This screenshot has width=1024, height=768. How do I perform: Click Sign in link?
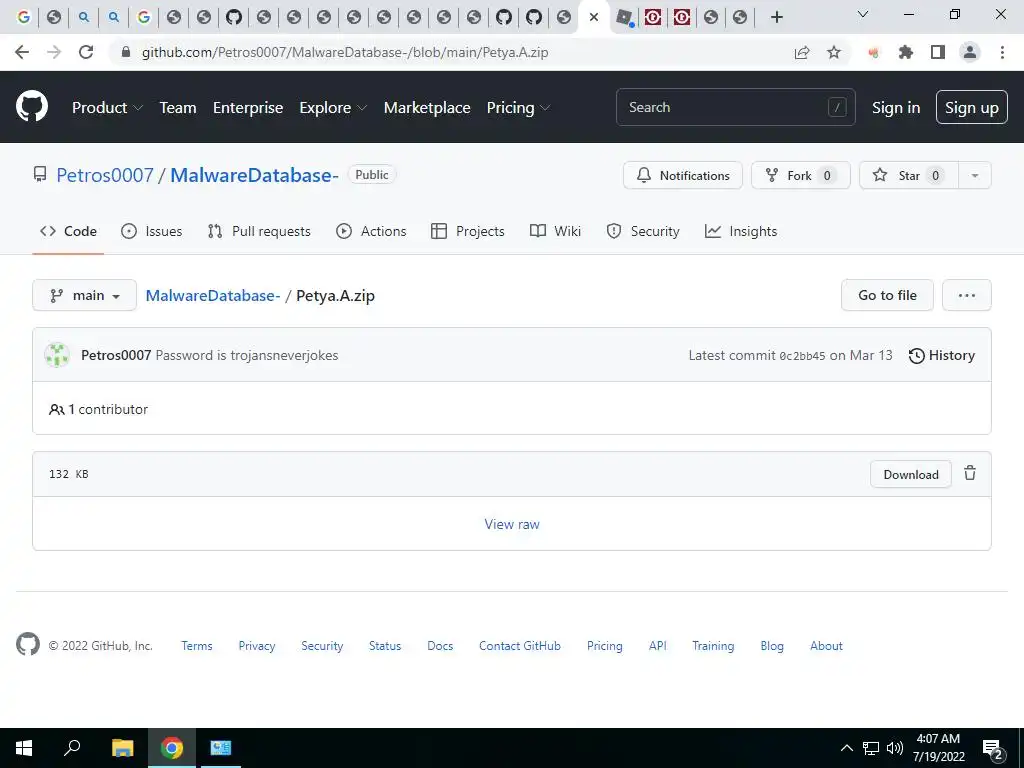896,108
